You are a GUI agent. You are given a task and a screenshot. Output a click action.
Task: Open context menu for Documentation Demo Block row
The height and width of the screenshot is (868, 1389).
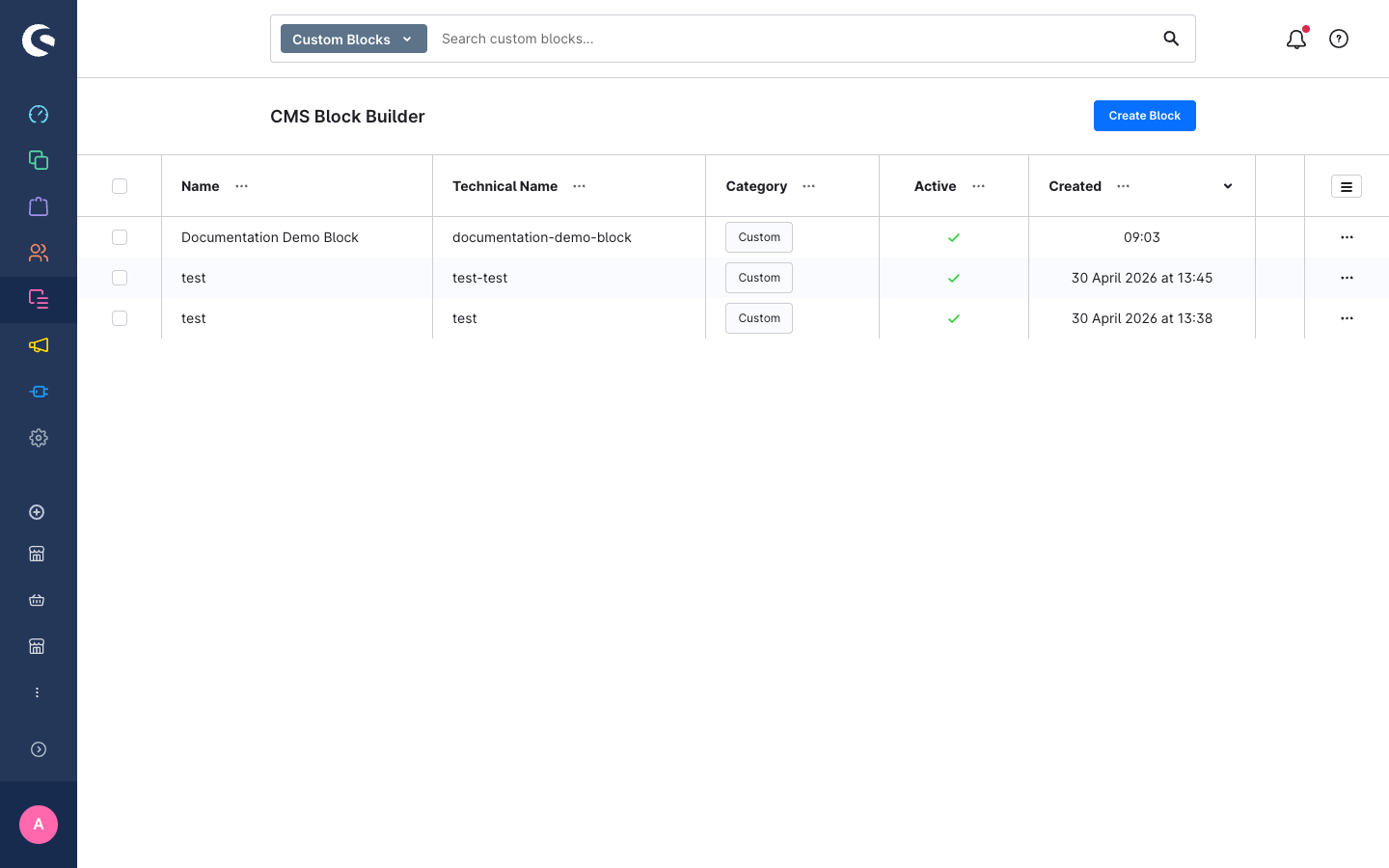click(1347, 237)
